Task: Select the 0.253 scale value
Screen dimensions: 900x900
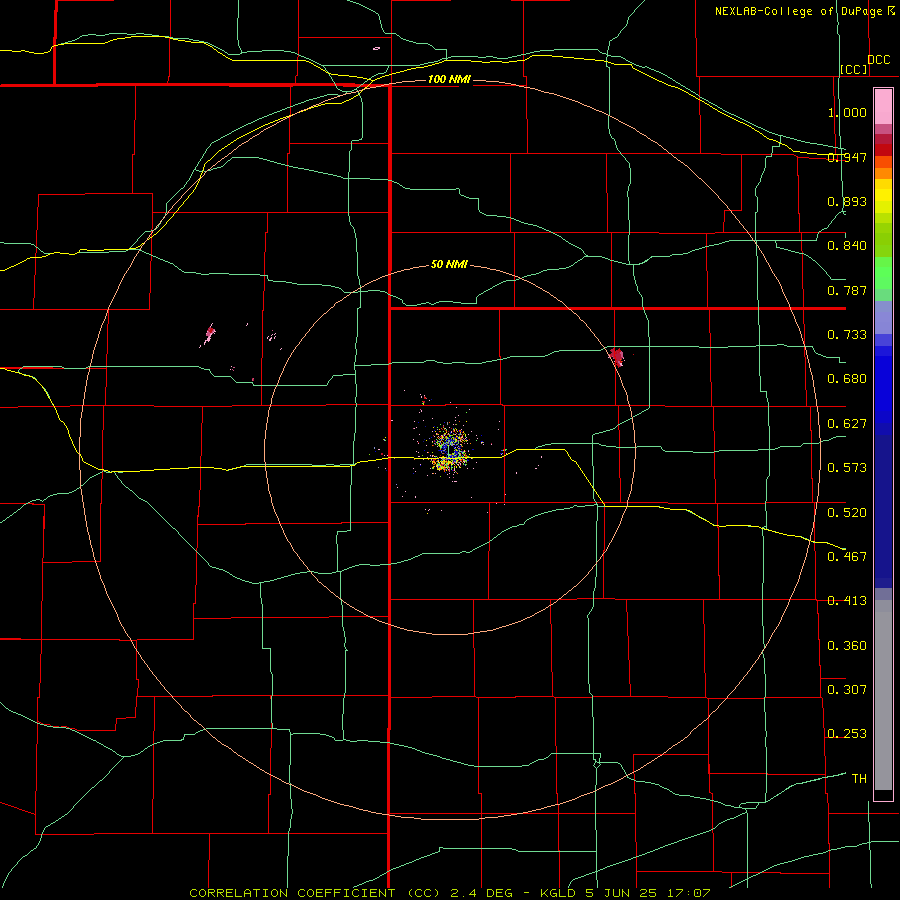Action: click(x=847, y=734)
